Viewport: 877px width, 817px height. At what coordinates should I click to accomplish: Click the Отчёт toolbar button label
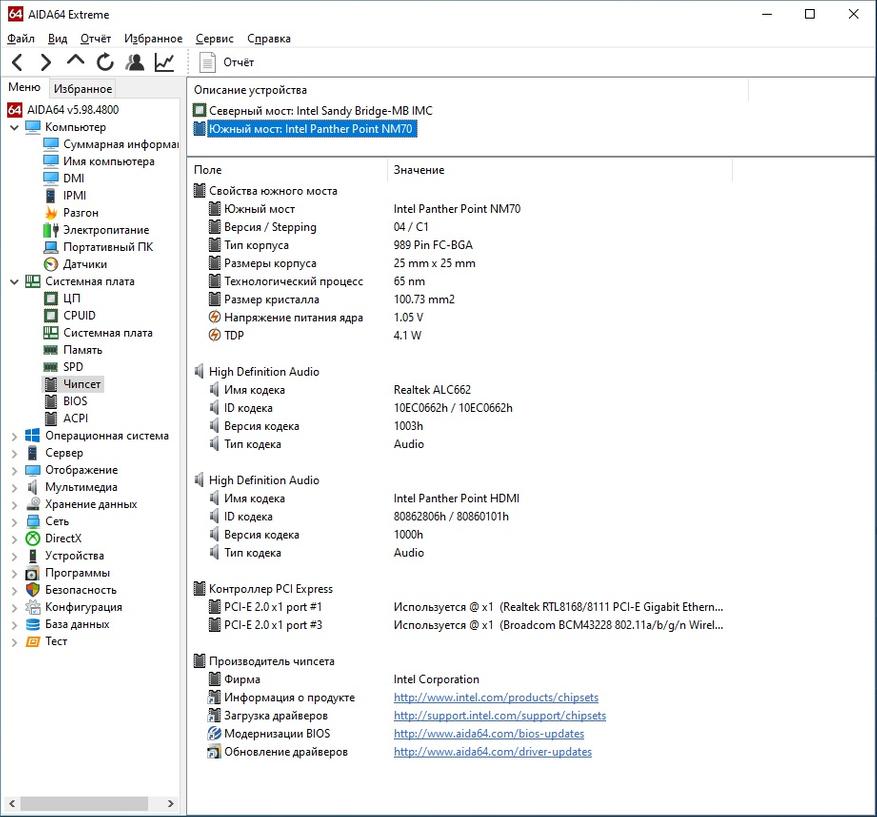[239, 62]
